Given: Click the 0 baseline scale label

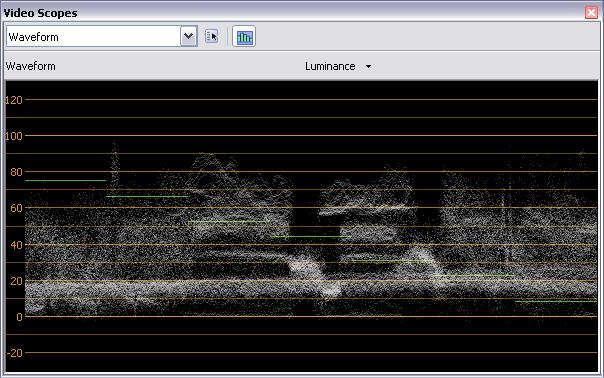Looking at the screenshot, I should (19, 317).
